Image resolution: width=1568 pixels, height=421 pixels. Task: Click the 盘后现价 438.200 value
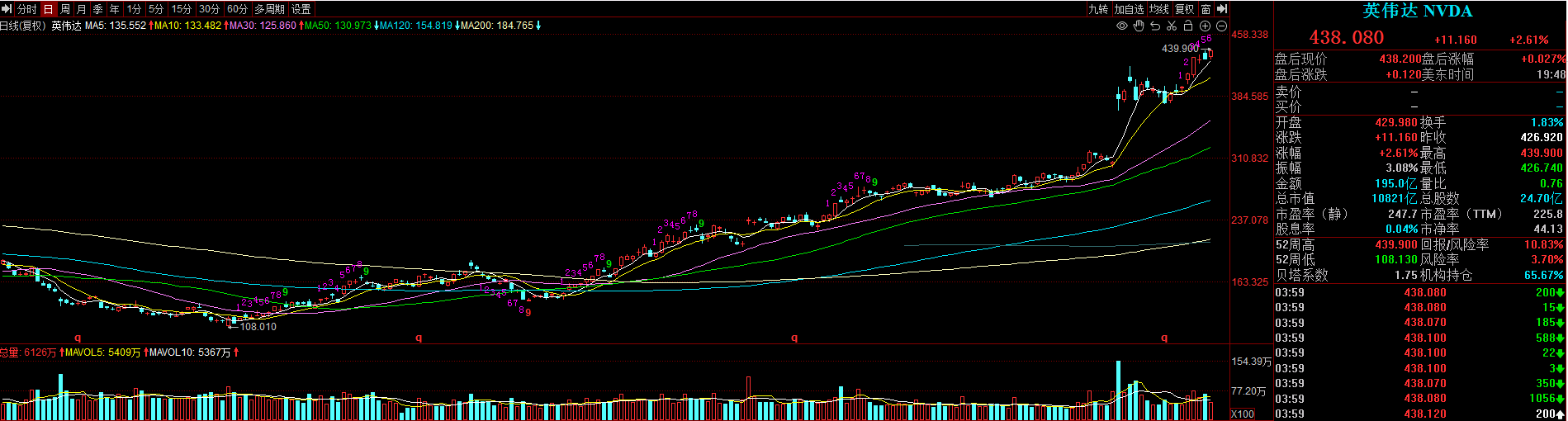[x=1400, y=59]
